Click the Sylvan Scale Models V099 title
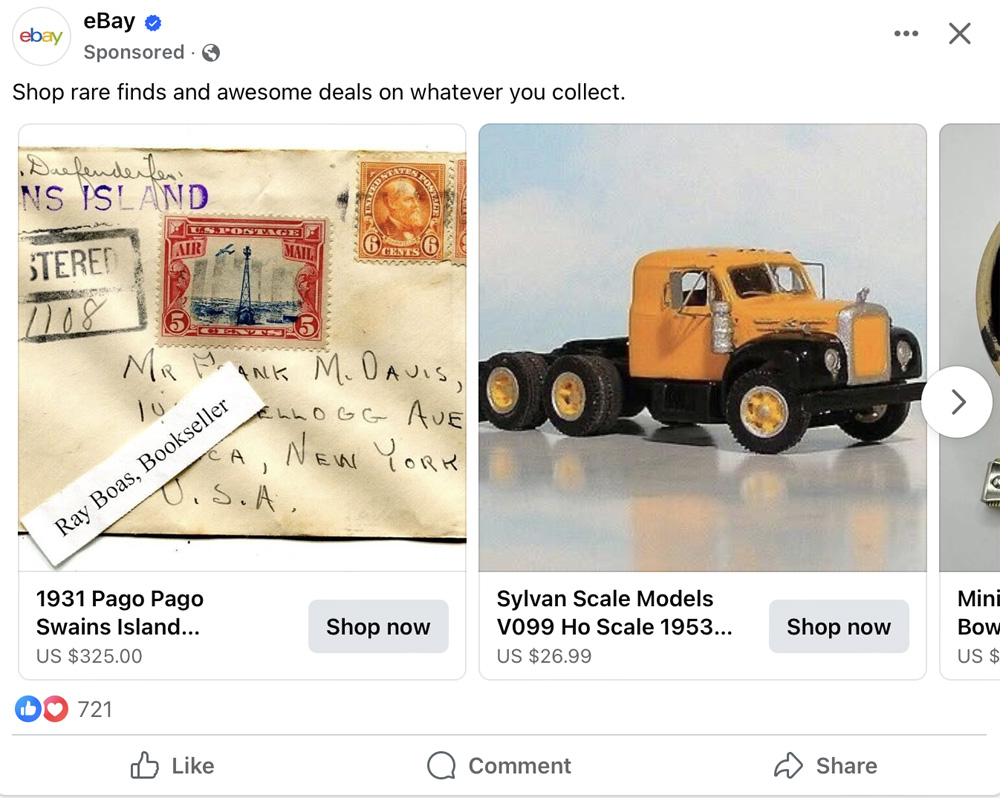 click(615, 613)
